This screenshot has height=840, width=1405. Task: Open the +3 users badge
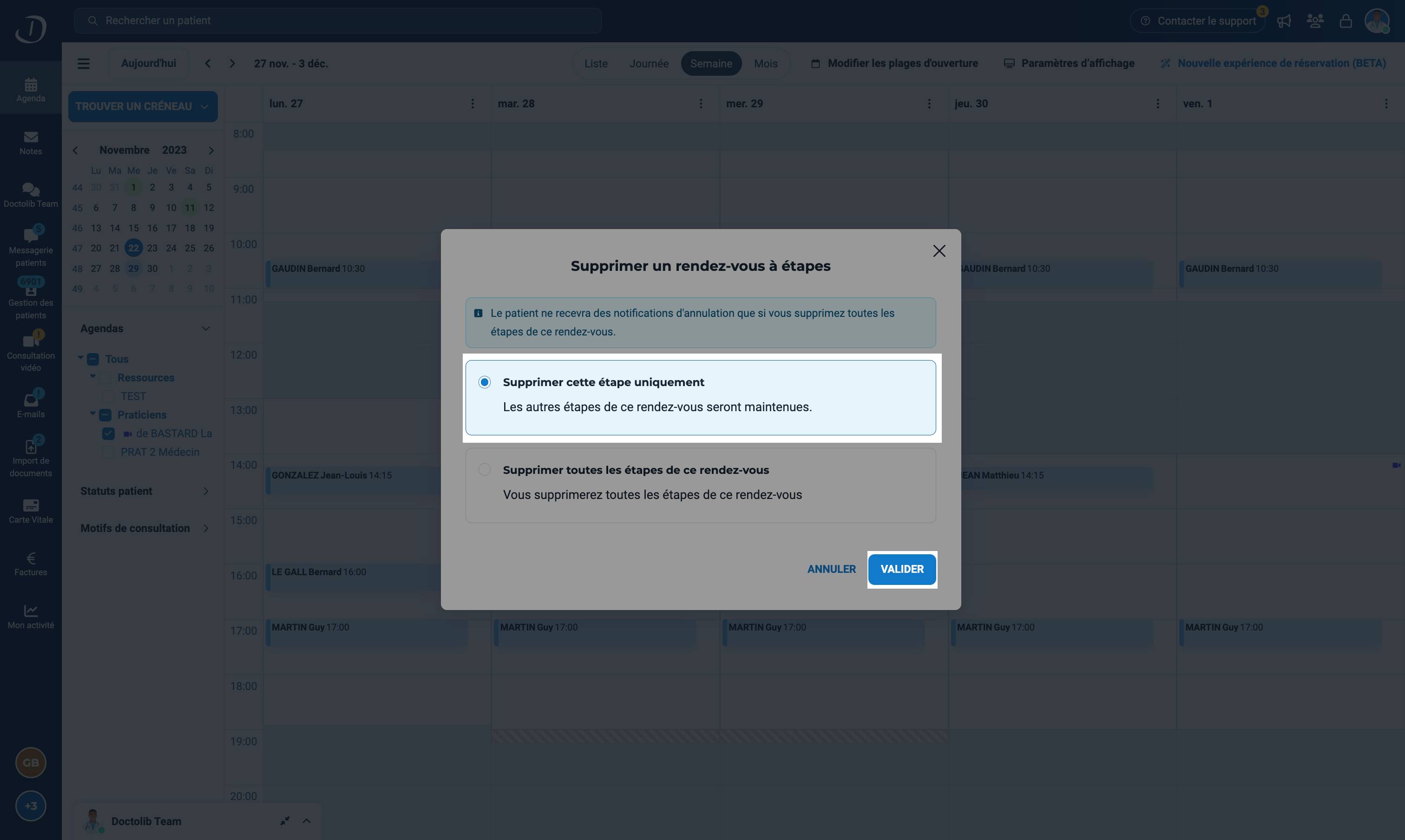point(31,806)
